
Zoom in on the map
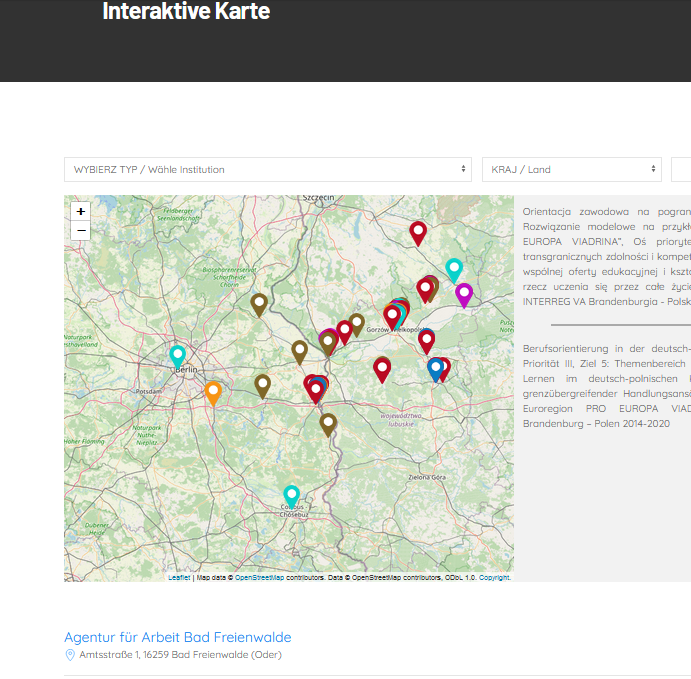coord(81,211)
